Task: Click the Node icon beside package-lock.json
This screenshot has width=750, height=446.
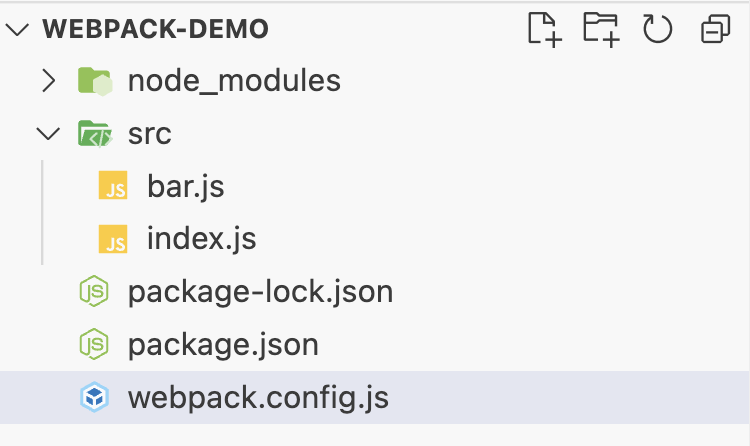Action: (94, 291)
